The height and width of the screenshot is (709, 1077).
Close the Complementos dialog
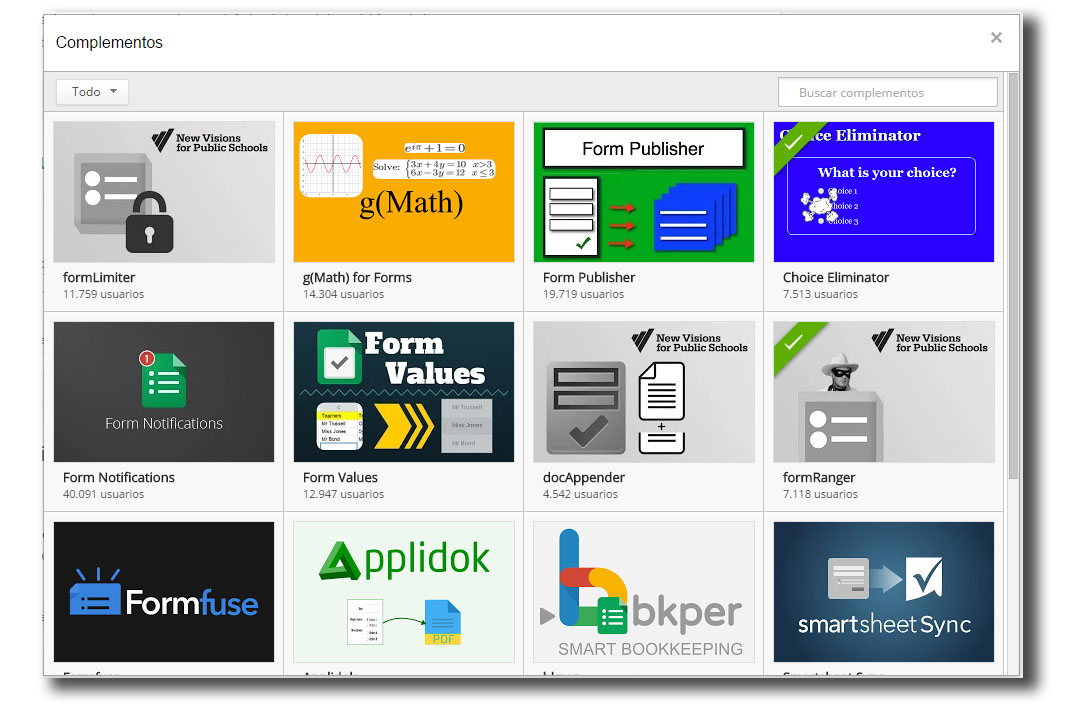(x=996, y=38)
